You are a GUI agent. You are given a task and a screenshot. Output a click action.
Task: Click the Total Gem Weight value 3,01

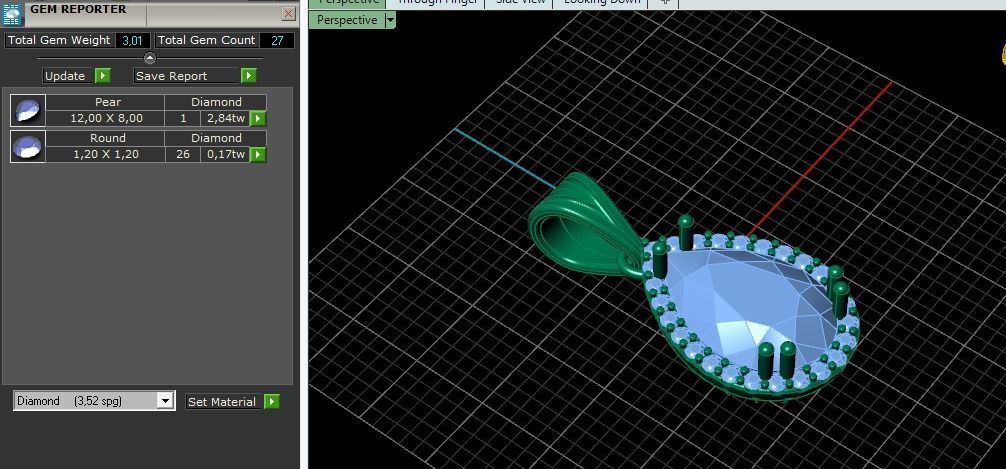coord(133,40)
